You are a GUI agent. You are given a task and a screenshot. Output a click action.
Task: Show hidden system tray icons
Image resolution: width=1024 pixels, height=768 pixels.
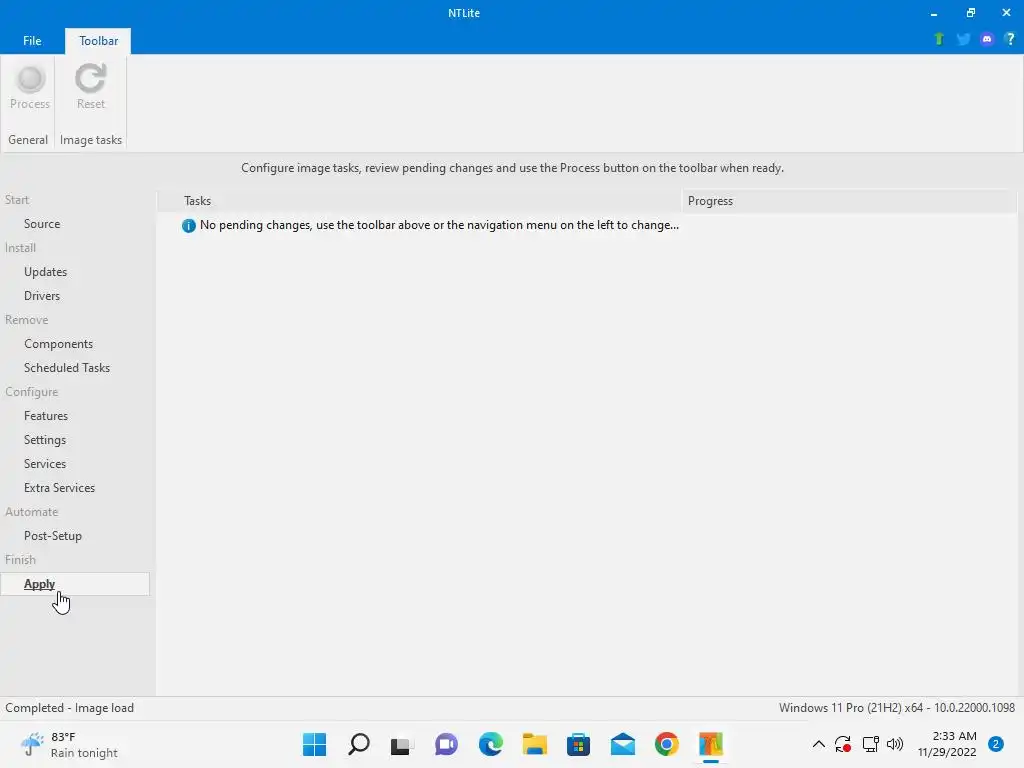818,744
